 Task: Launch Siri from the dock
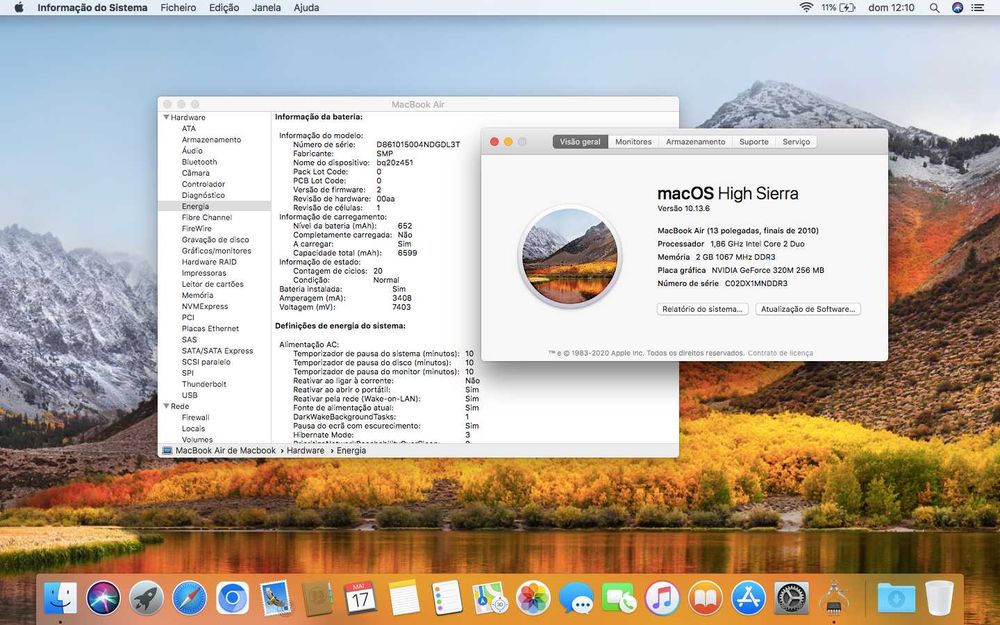pyautogui.click(x=103, y=598)
